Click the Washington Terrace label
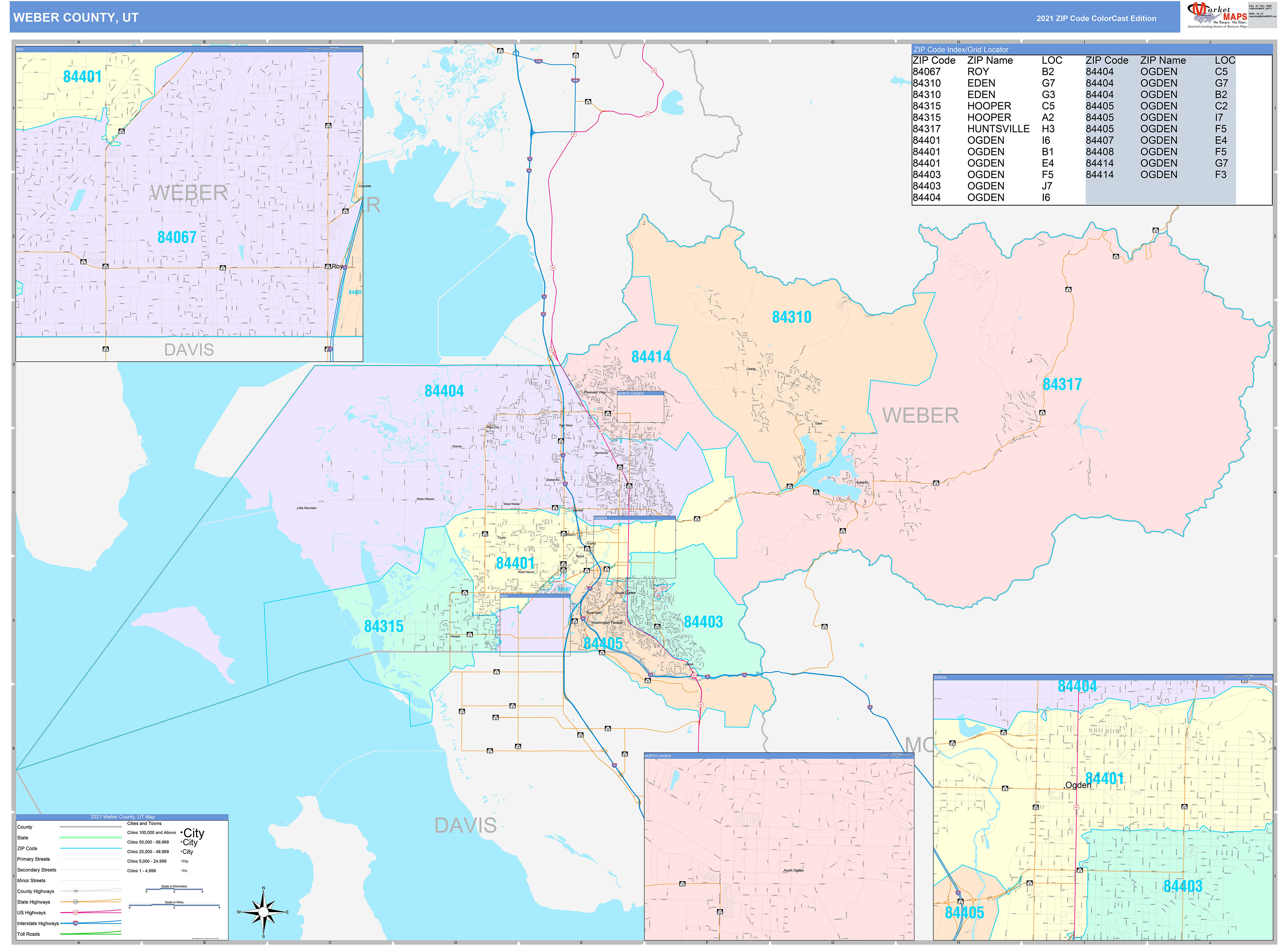 tap(606, 623)
